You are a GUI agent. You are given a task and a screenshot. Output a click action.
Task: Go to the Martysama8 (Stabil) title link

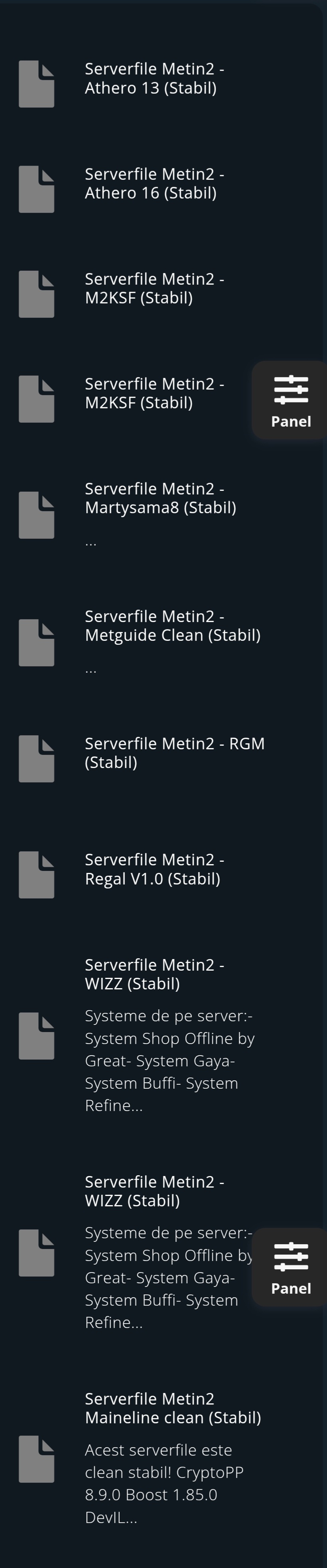tap(160, 498)
